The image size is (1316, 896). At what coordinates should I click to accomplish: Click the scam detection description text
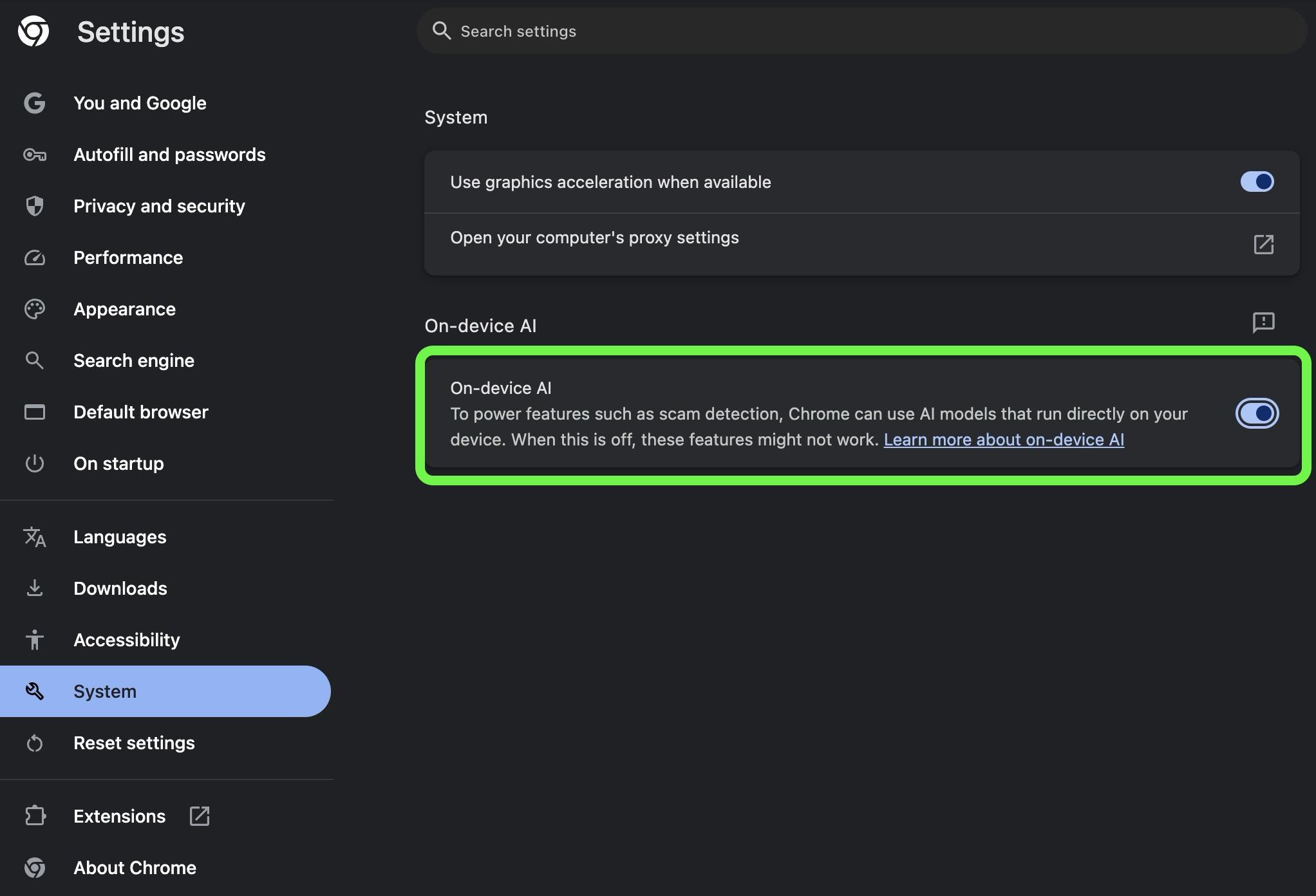tap(818, 427)
